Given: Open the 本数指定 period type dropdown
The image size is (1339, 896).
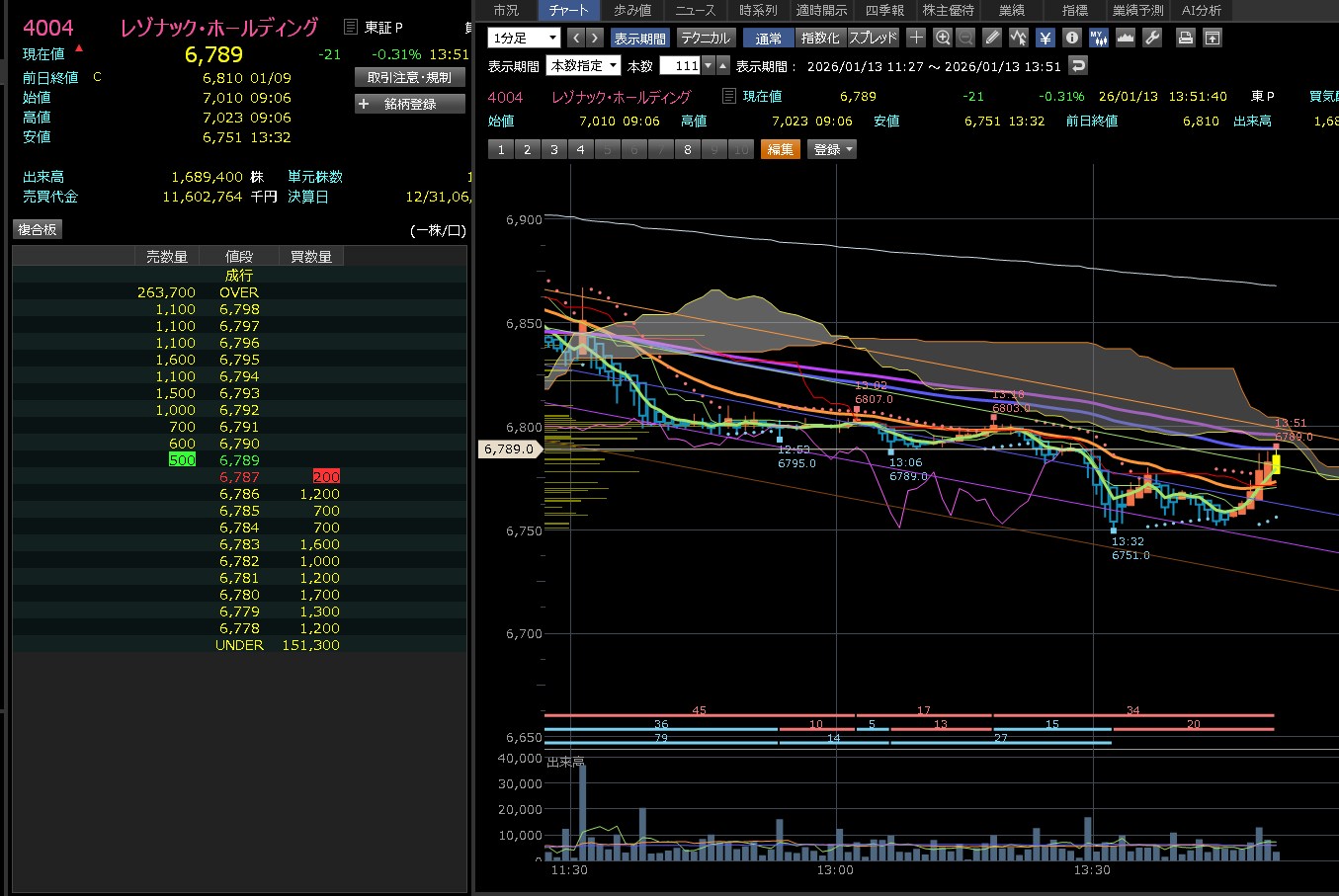Looking at the screenshot, I should tap(583, 66).
